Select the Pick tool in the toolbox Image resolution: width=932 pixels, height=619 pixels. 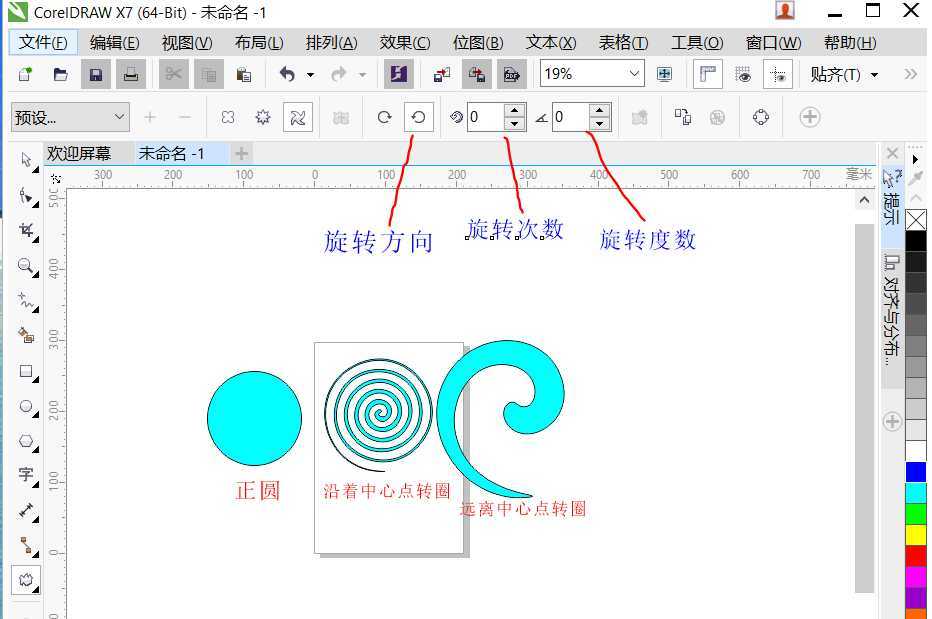(x=24, y=160)
